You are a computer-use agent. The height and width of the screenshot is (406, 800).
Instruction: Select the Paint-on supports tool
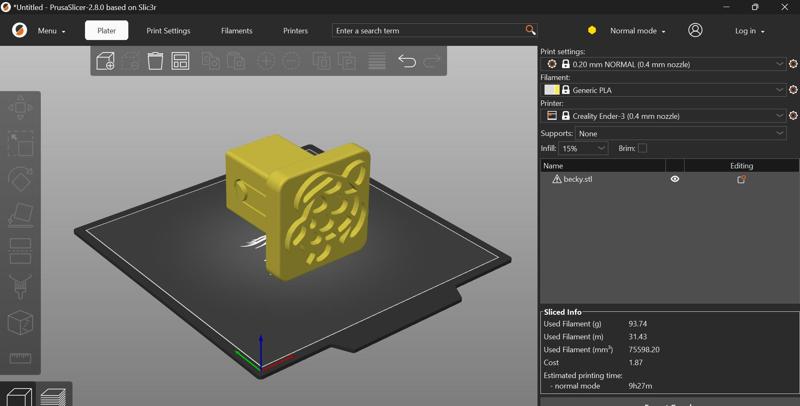(x=20, y=286)
